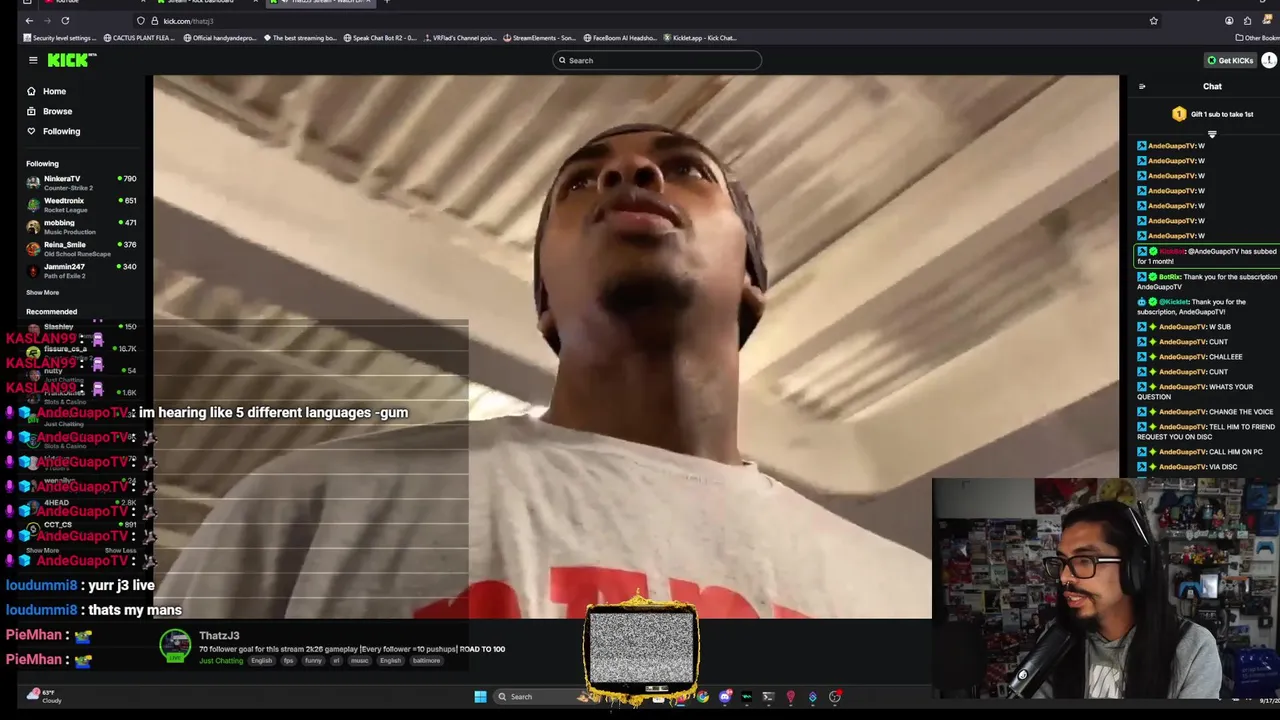
Task: Click the stream video player
Action: coord(636,346)
